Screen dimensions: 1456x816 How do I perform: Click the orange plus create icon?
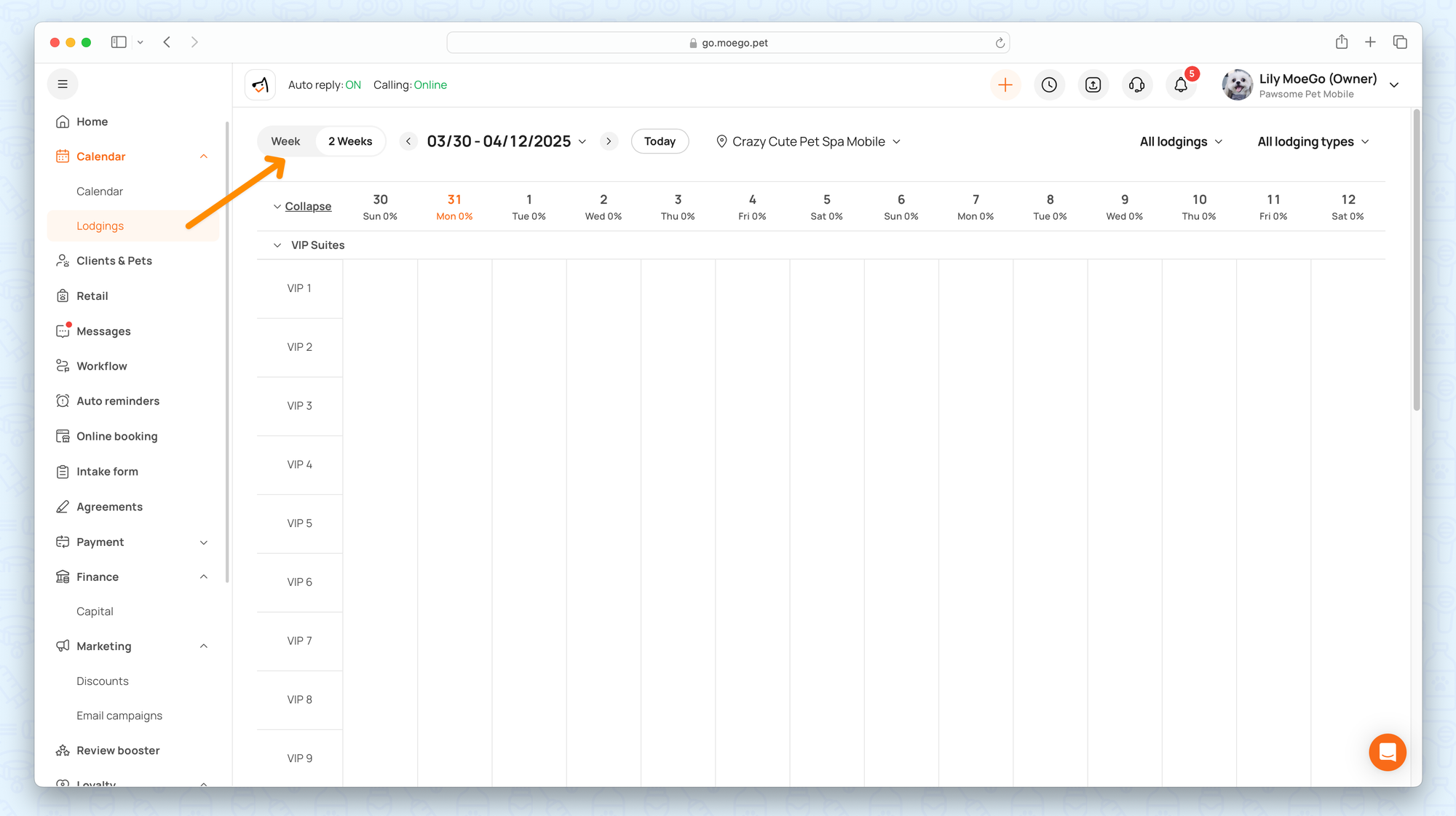[1005, 85]
